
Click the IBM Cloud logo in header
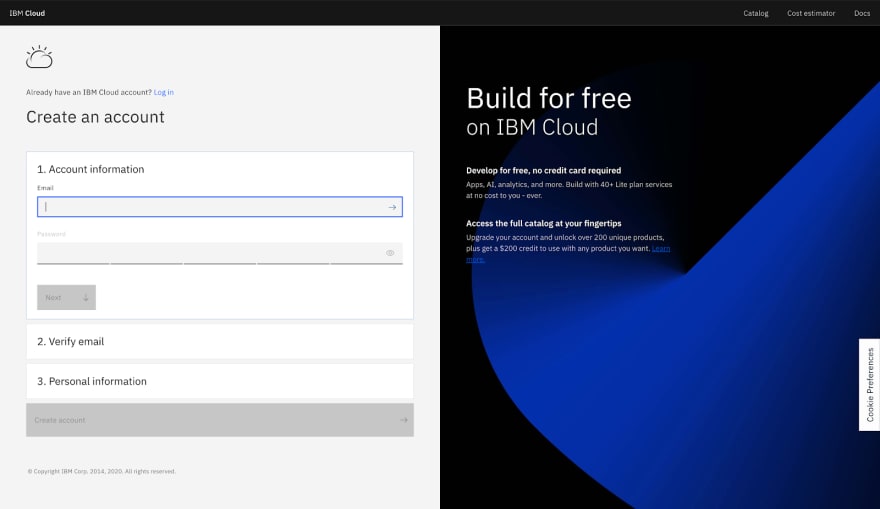coord(27,13)
